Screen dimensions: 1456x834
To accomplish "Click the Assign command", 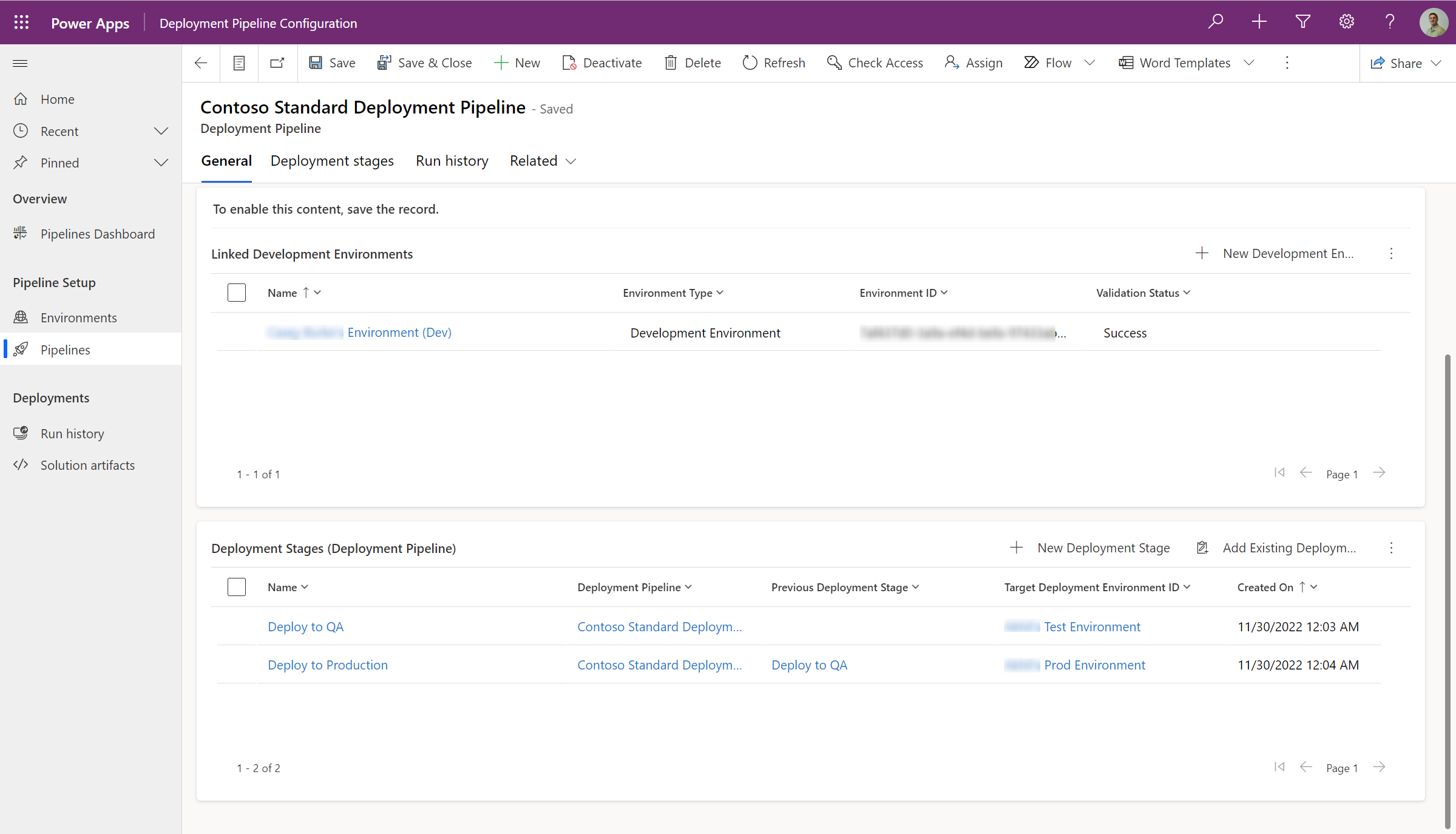I will (x=973, y=63).
